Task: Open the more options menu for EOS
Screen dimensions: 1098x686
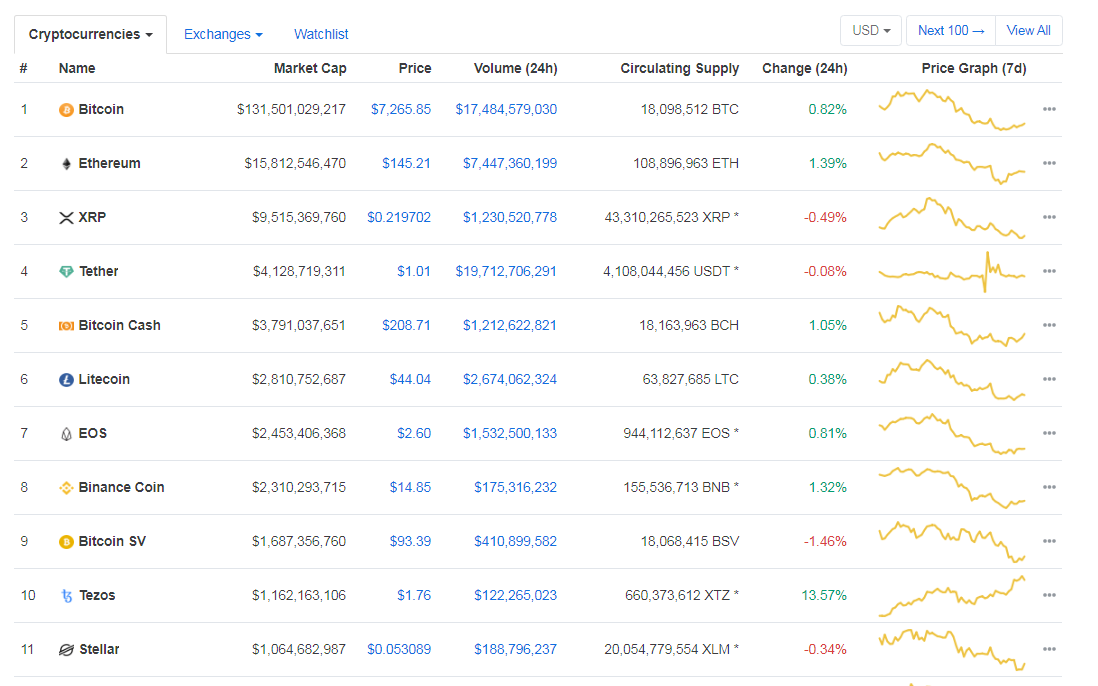Action: click(x=1049, y=433)
